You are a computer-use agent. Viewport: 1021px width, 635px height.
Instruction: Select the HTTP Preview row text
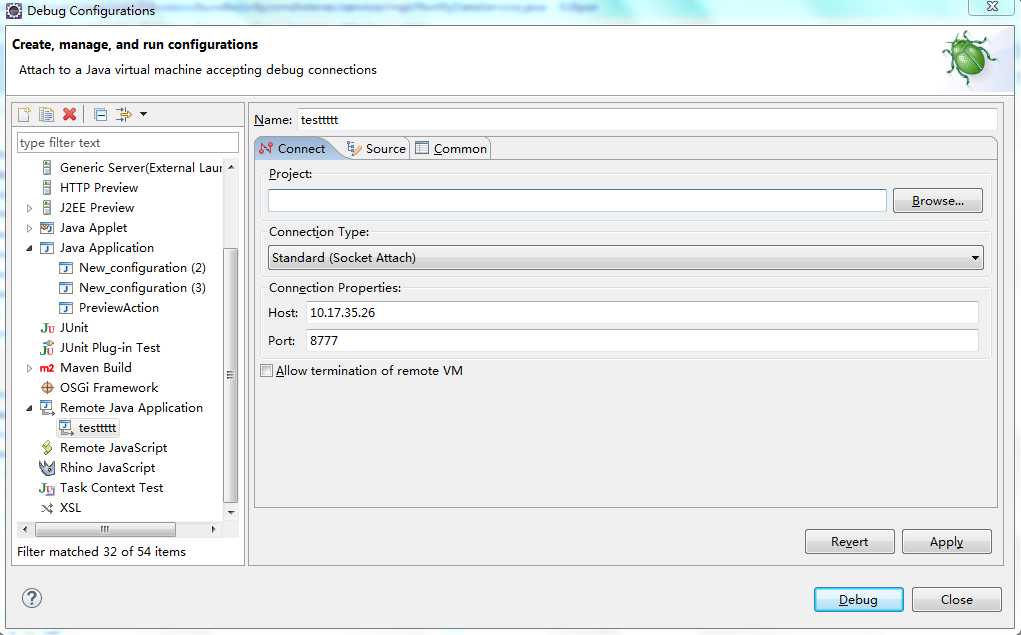tap(99, 188)
